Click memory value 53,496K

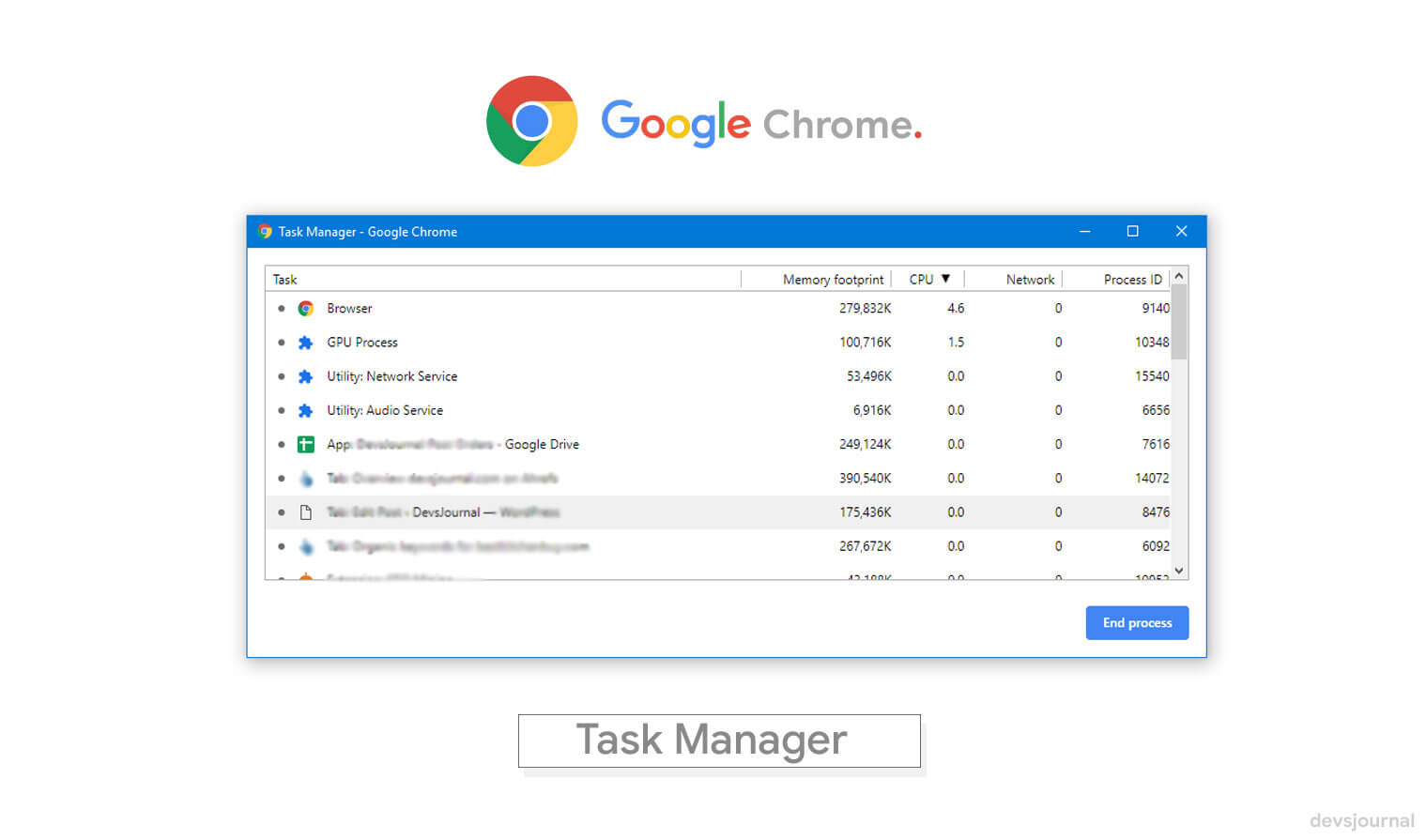tap(868, 376)
